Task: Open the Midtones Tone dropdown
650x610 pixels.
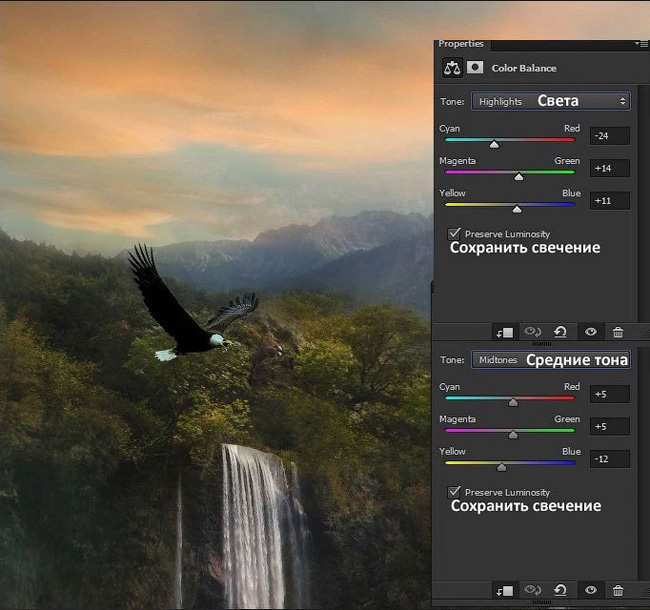Action: [551, 360]
